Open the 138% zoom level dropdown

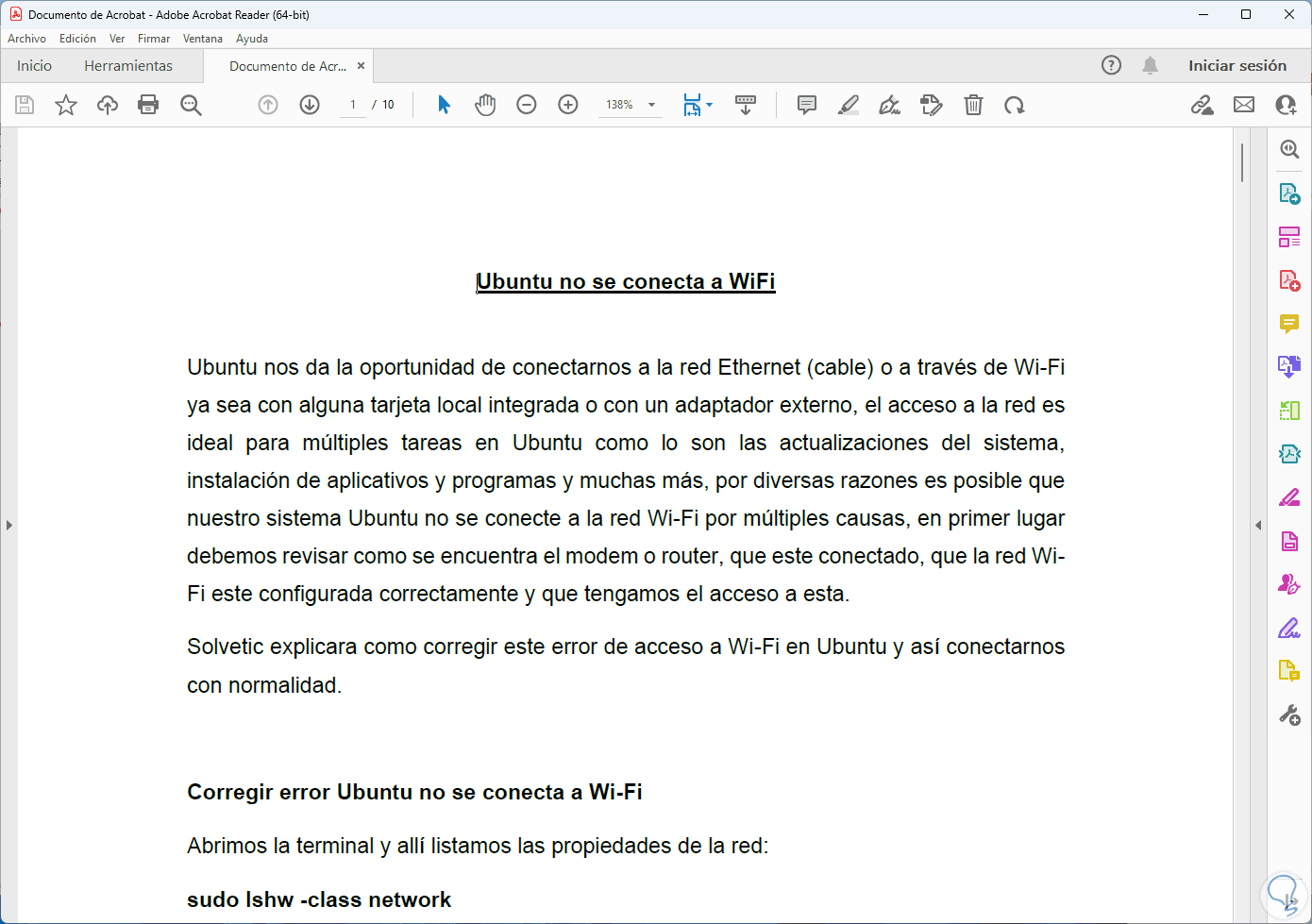[630, 105]
